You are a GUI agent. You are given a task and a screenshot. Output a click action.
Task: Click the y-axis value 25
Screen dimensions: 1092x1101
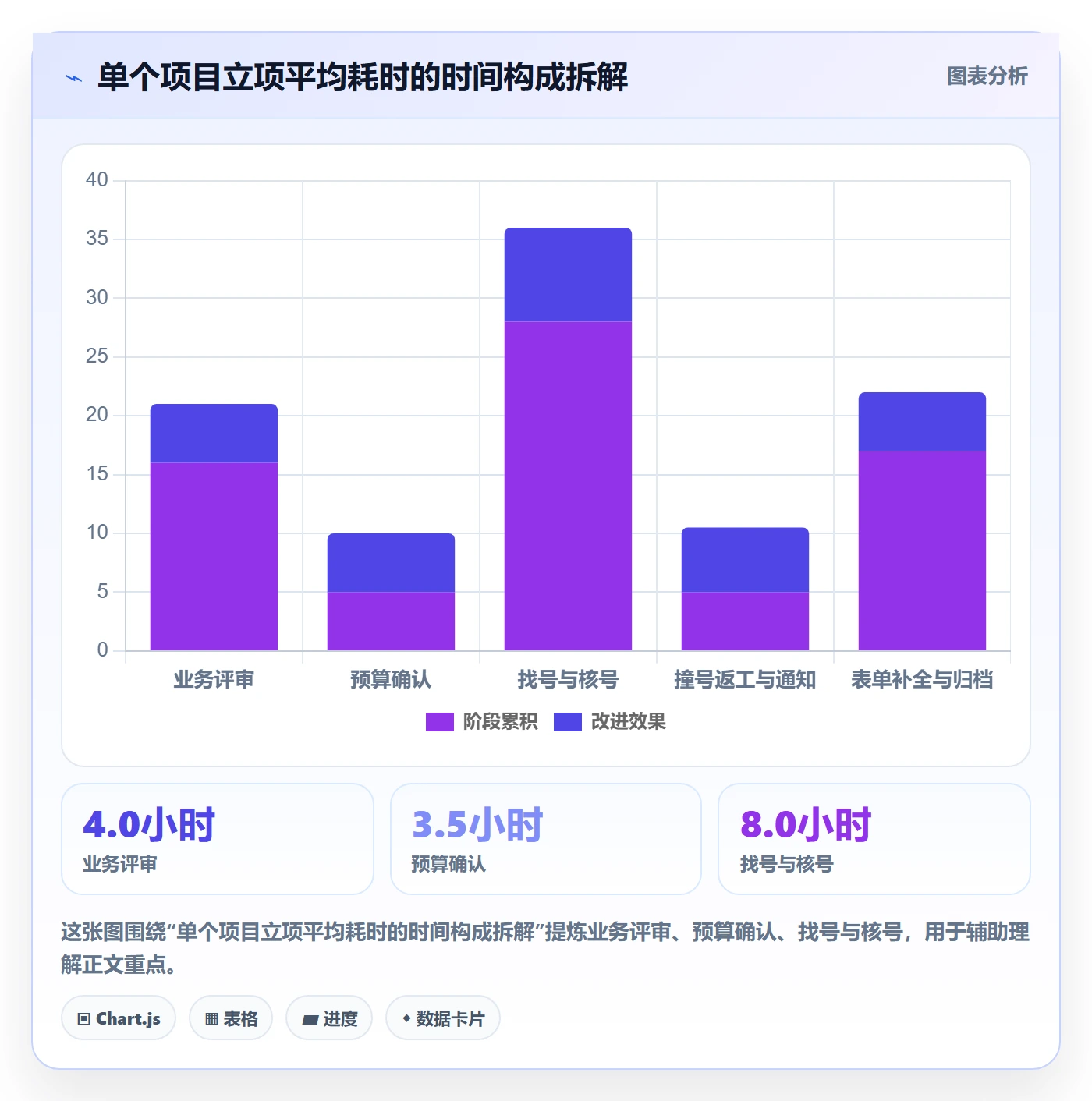pos(97,356)
